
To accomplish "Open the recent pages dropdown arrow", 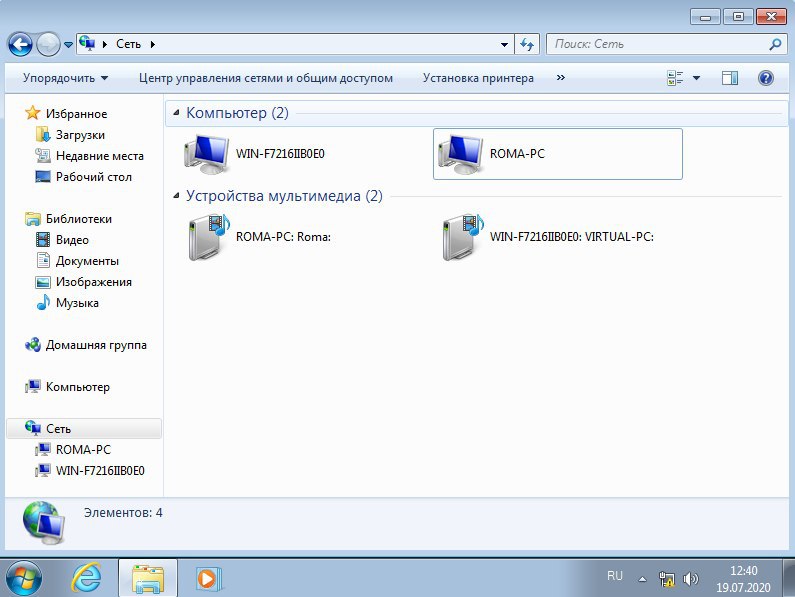I will (68, 45).
